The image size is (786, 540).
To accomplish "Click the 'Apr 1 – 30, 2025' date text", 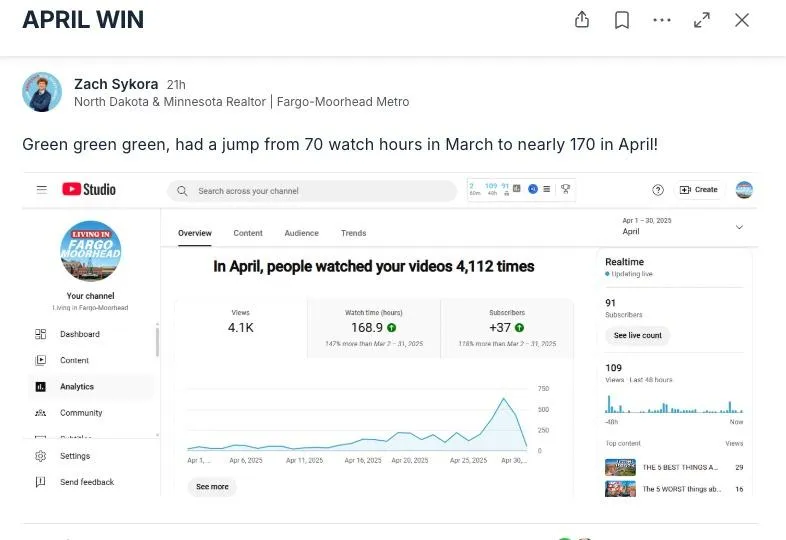I will (x=647, y=221).
